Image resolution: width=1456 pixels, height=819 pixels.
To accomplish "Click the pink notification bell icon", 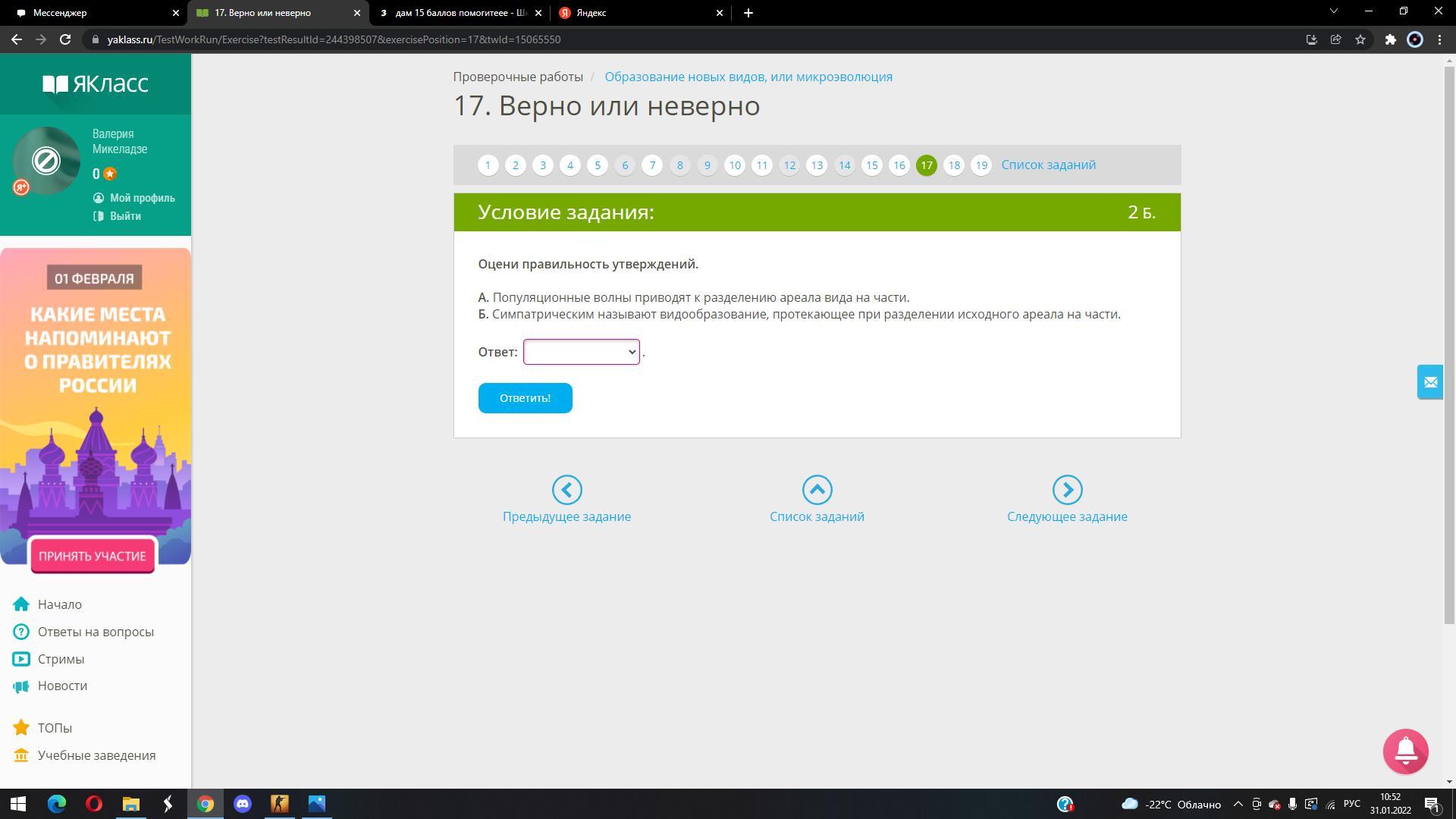I will click(1405, 751).
